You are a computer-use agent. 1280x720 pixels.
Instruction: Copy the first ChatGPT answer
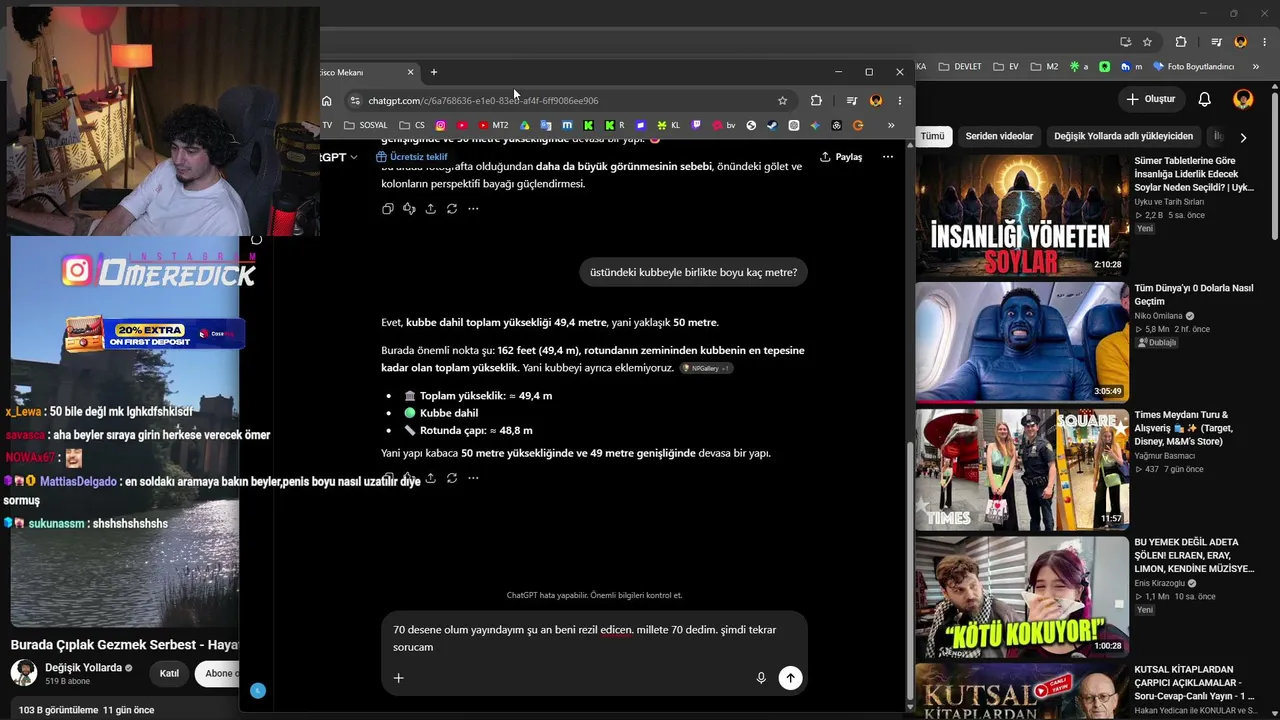click(x=387, y=209)
